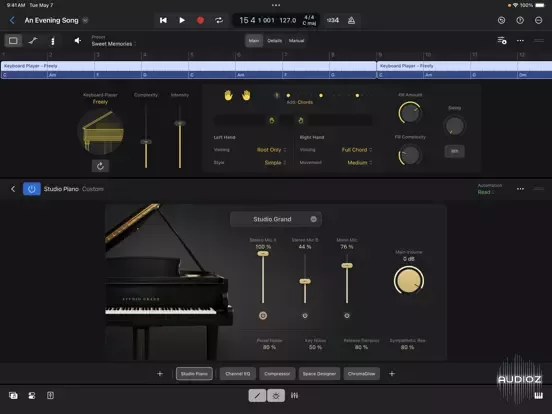
Task: Open Right Hand Movement Medium dropdown
Action: [x=359, y=163]
